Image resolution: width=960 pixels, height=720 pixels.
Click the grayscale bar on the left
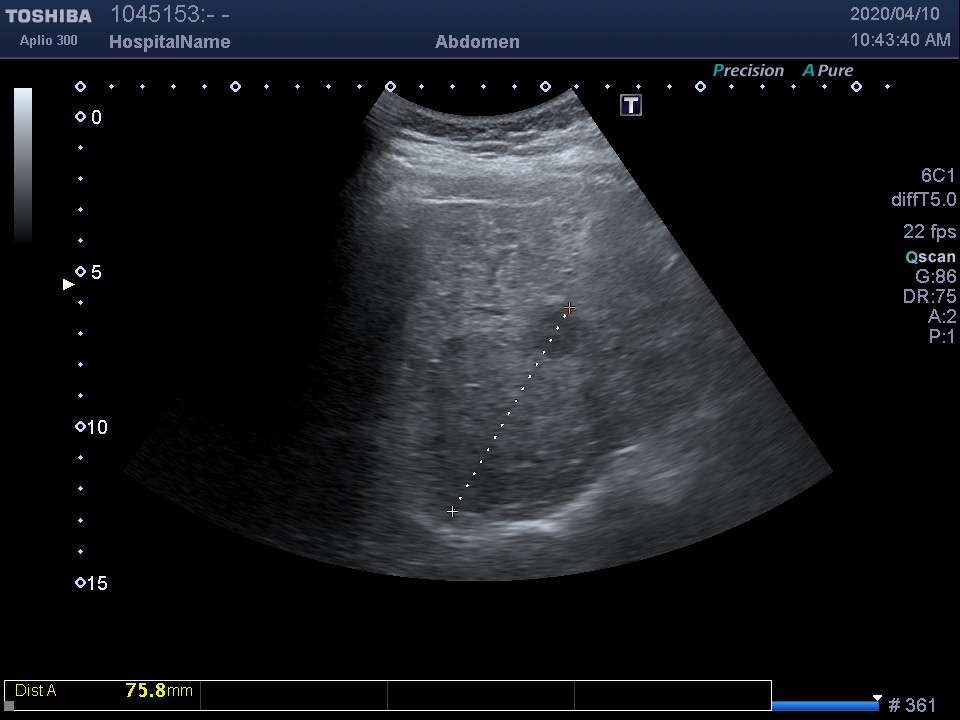tap(23, 165)
